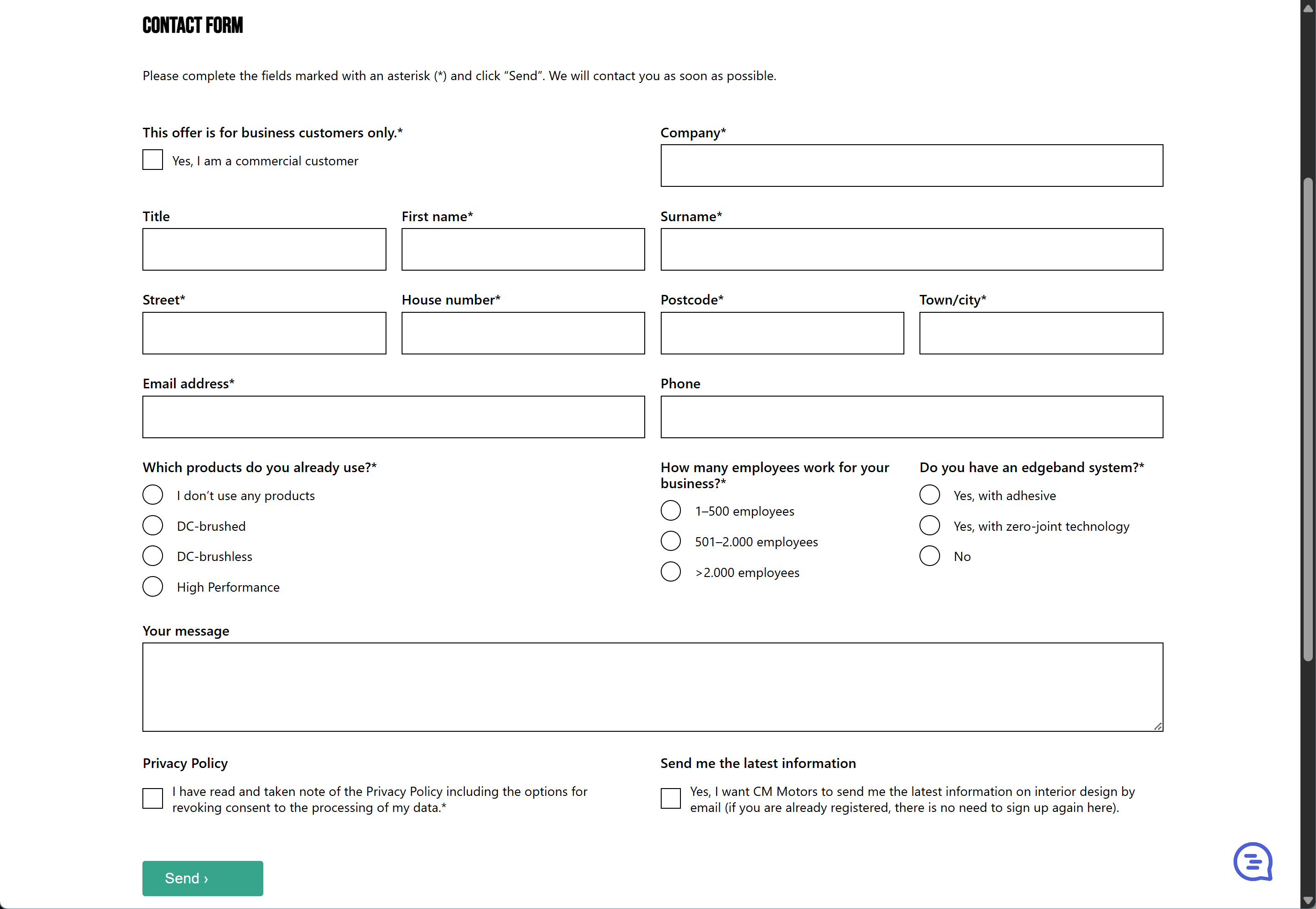Screen dimensions: 1316x909
Task: Select "I don't use any products"
Action: pyautogui.click(x=152, y=495)
